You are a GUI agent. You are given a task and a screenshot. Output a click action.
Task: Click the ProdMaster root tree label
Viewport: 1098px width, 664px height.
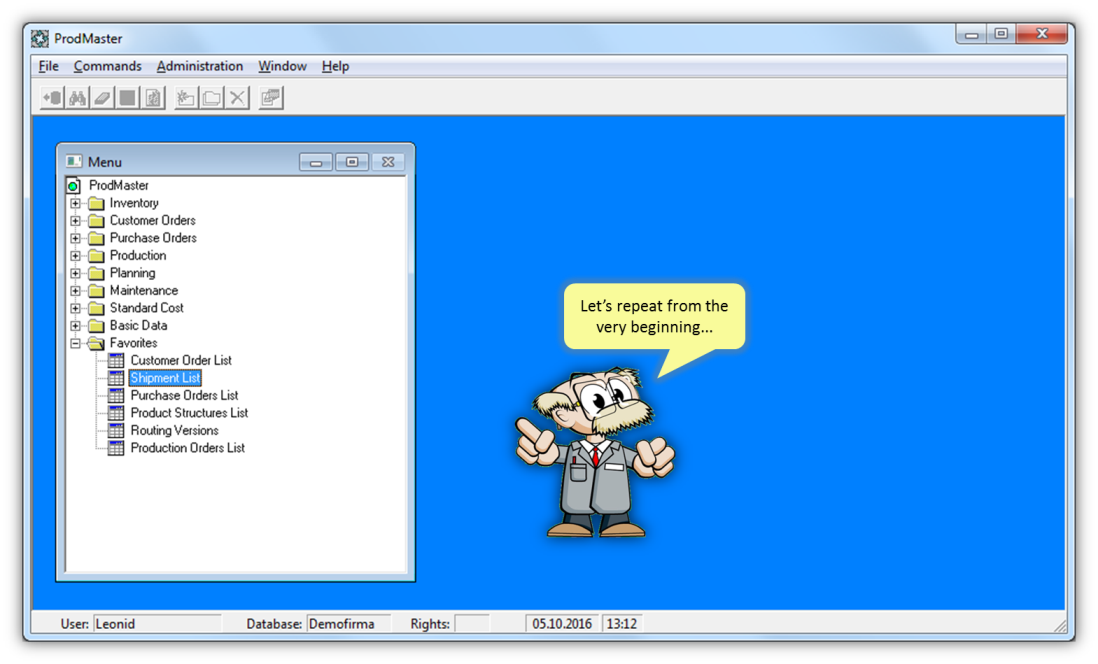click(118, 186)
